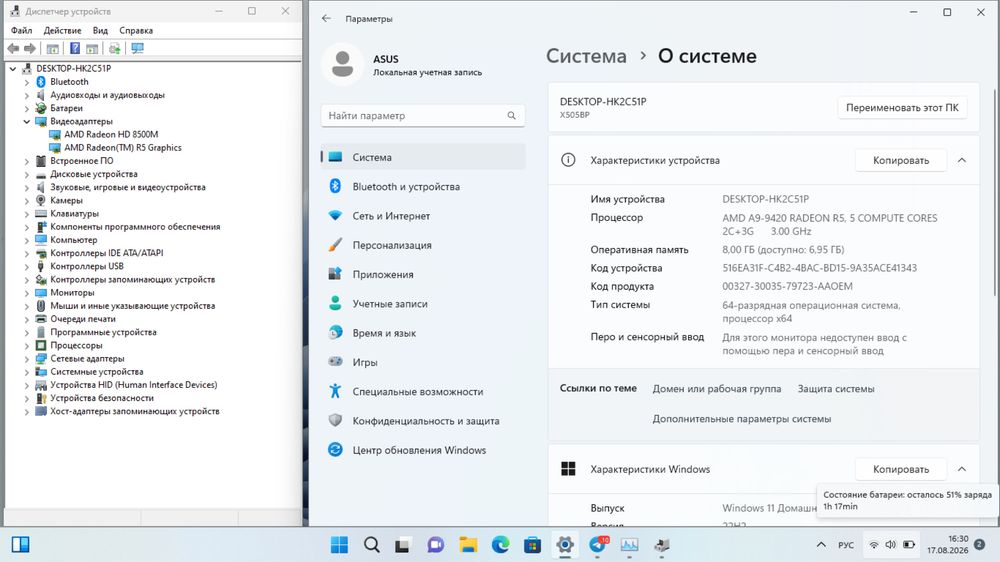Image resolution: width=1000 pixels, height=562 pixels.
Task: Click Система in the breadcrumb header
Action: [586, 56]
